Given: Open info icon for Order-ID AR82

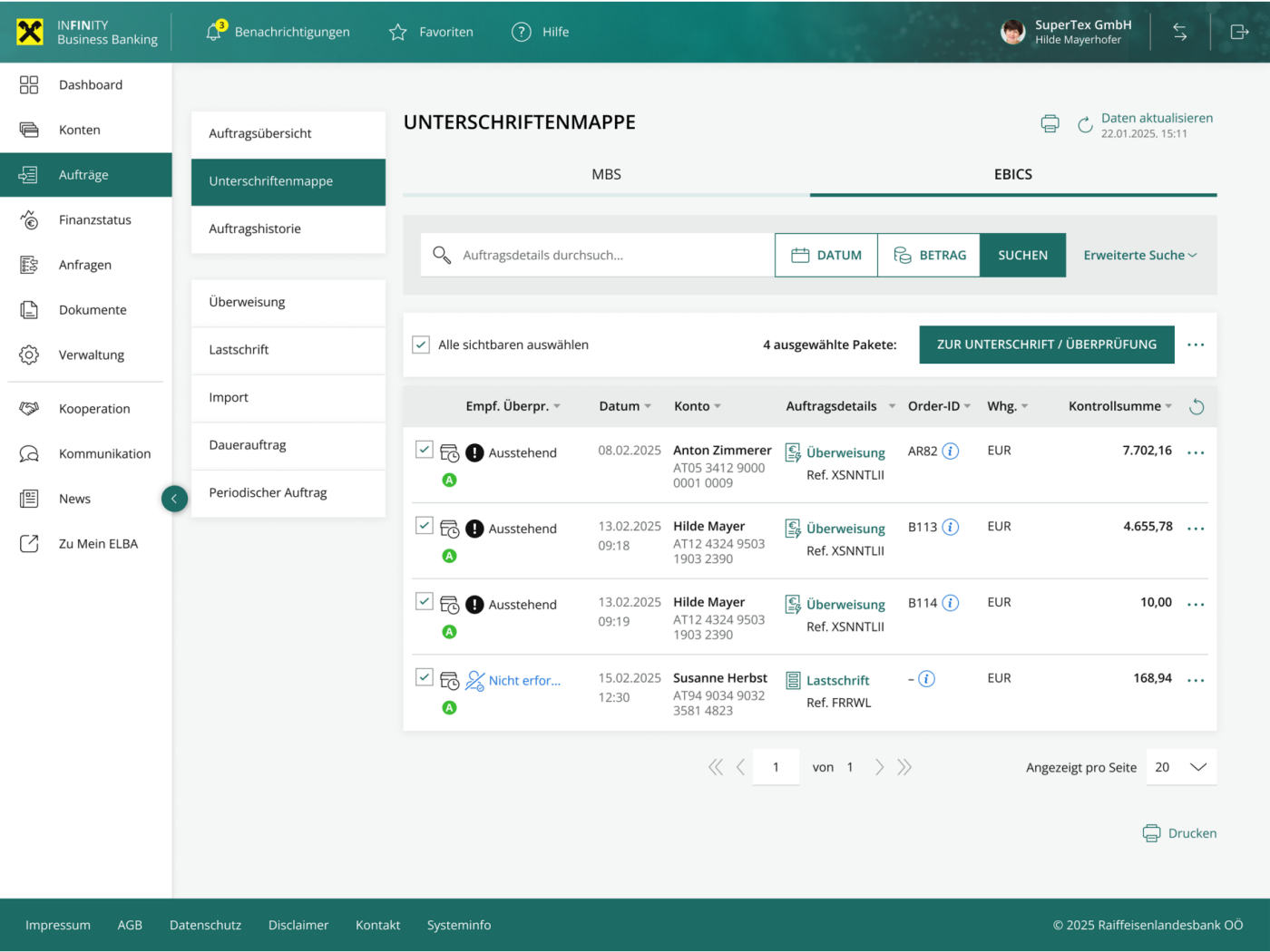Looking at the screenshot, I should pos(951,451).
